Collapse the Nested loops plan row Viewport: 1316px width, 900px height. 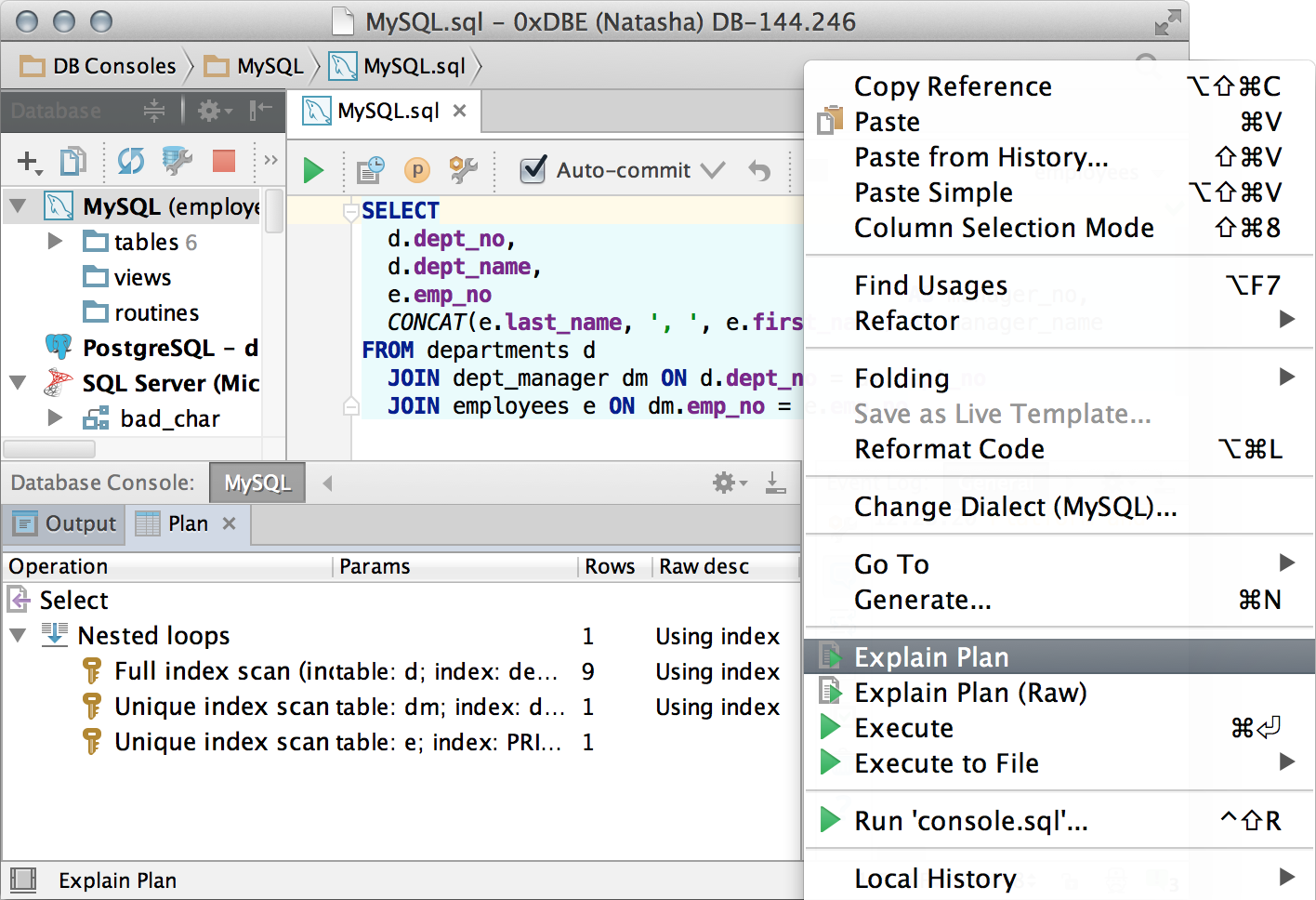[x=18, y=635]
